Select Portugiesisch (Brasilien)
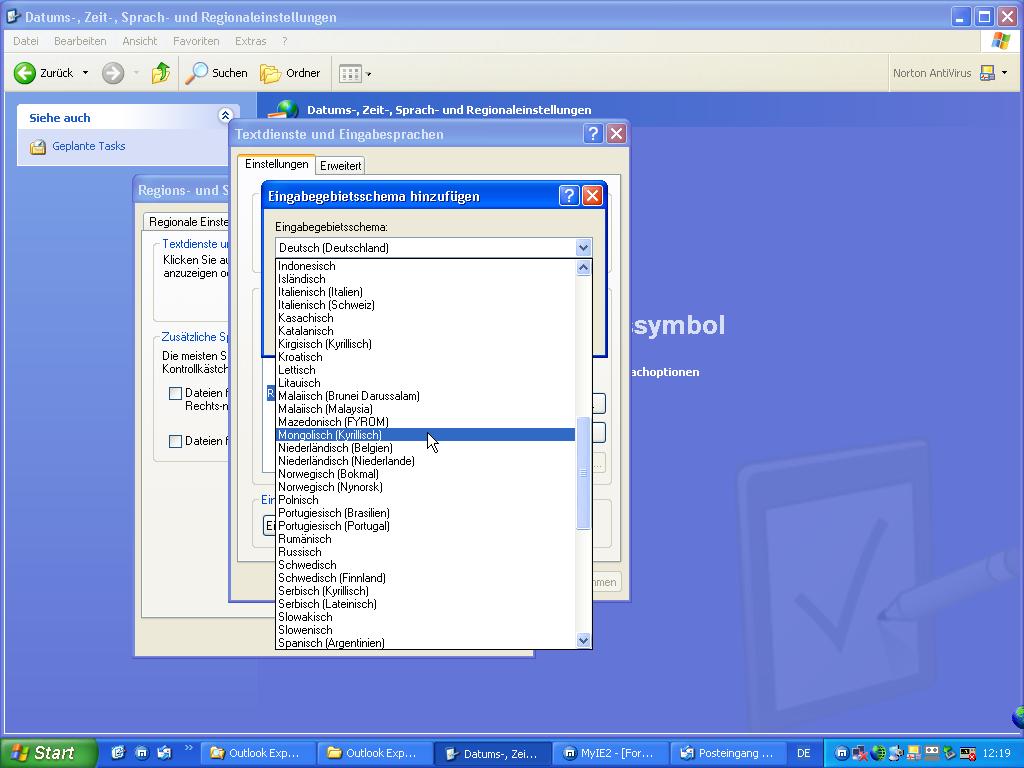This screenshot has height=768, width=1024. click(425, 513)
